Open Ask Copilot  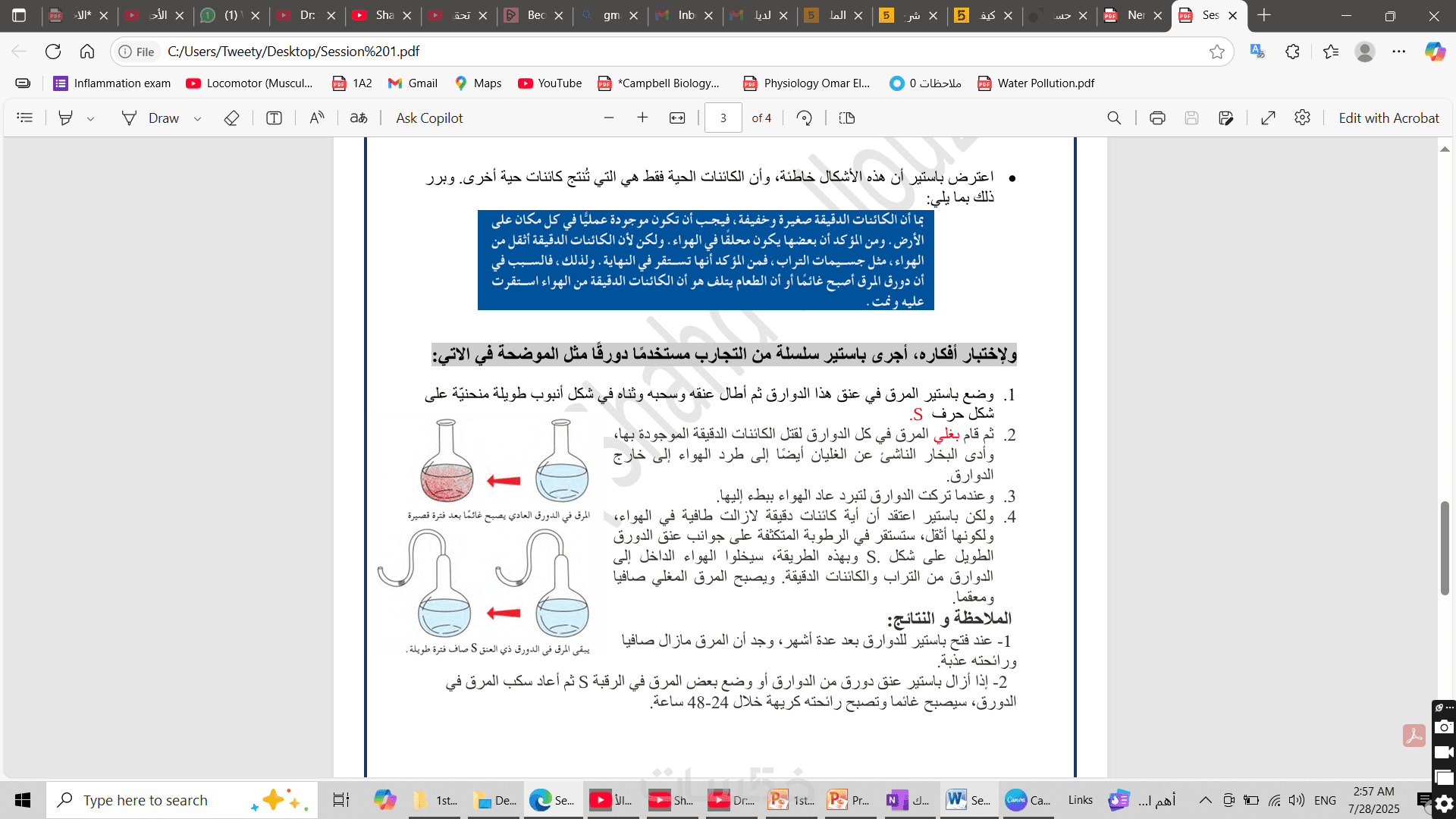point(429,118)
